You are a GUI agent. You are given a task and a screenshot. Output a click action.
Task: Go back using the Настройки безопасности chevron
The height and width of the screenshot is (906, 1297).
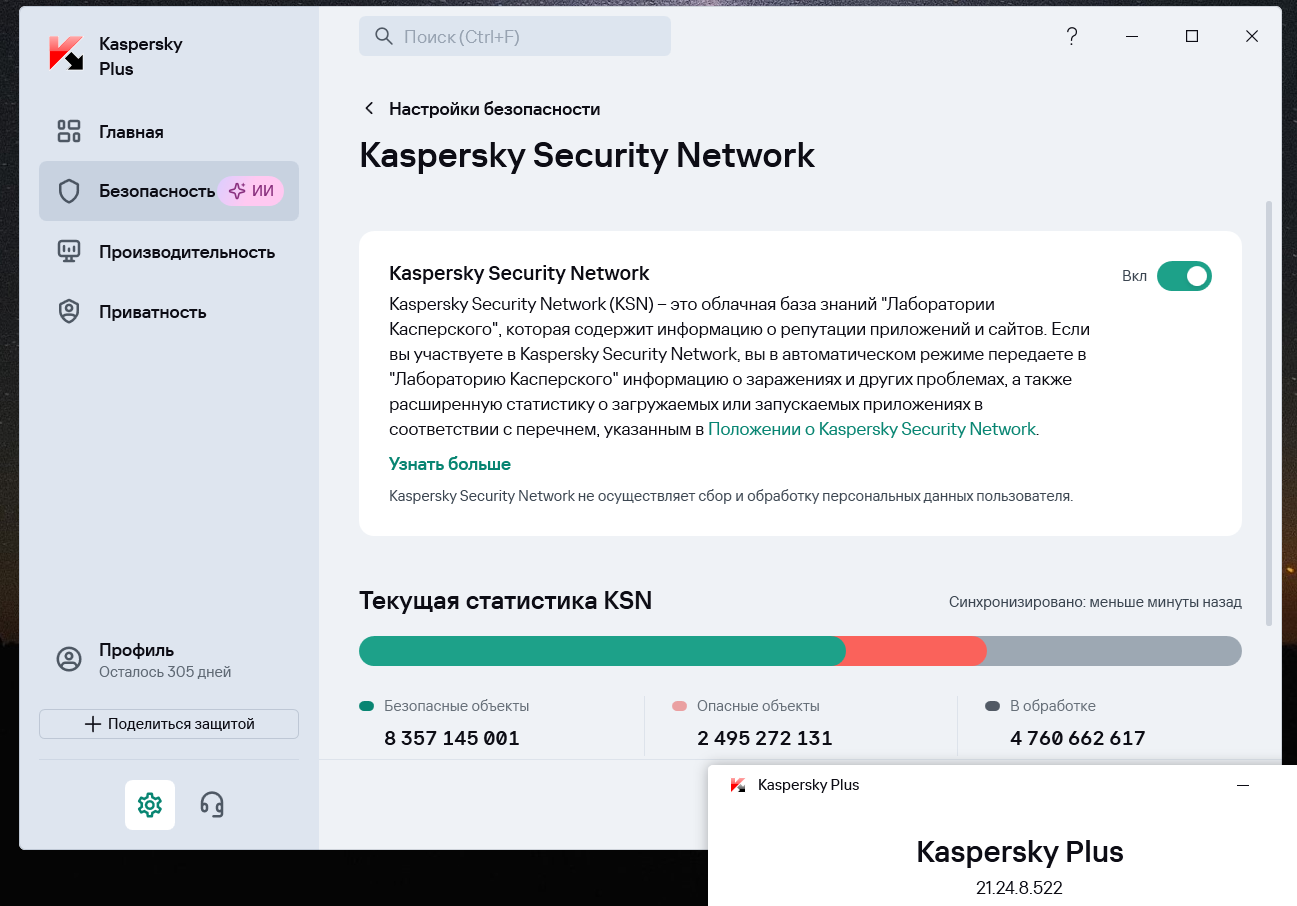click(369, 109)
